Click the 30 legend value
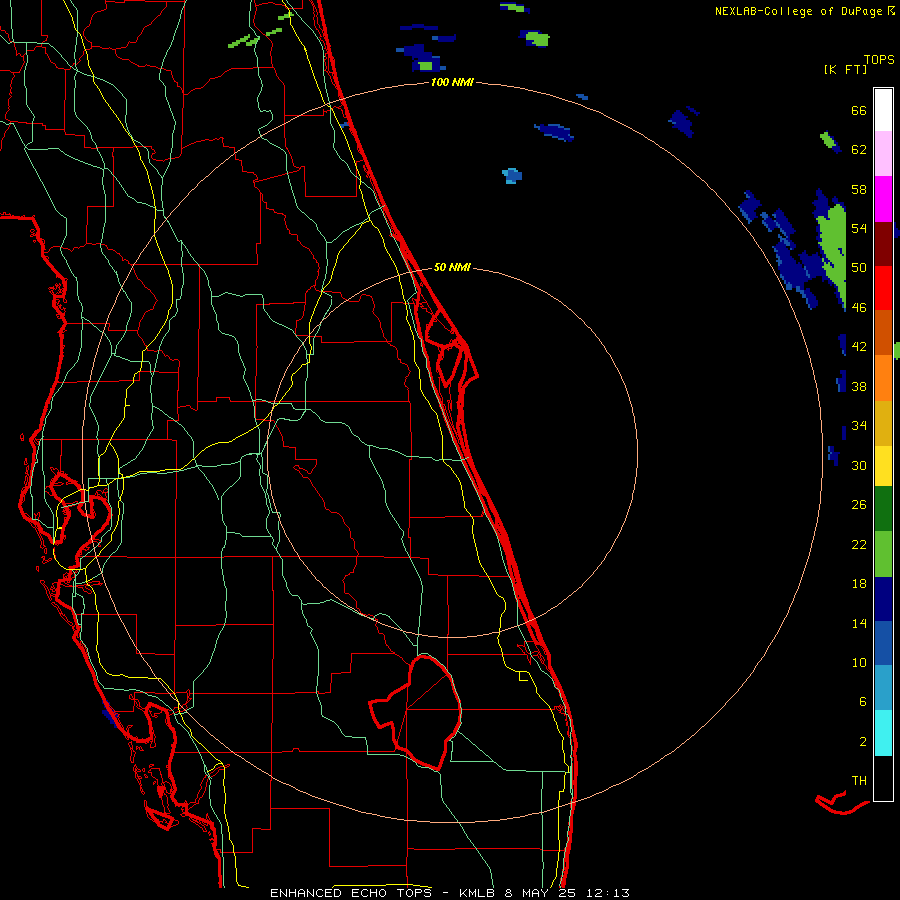The height and width of the screenshot is (900, 900). 859,465
